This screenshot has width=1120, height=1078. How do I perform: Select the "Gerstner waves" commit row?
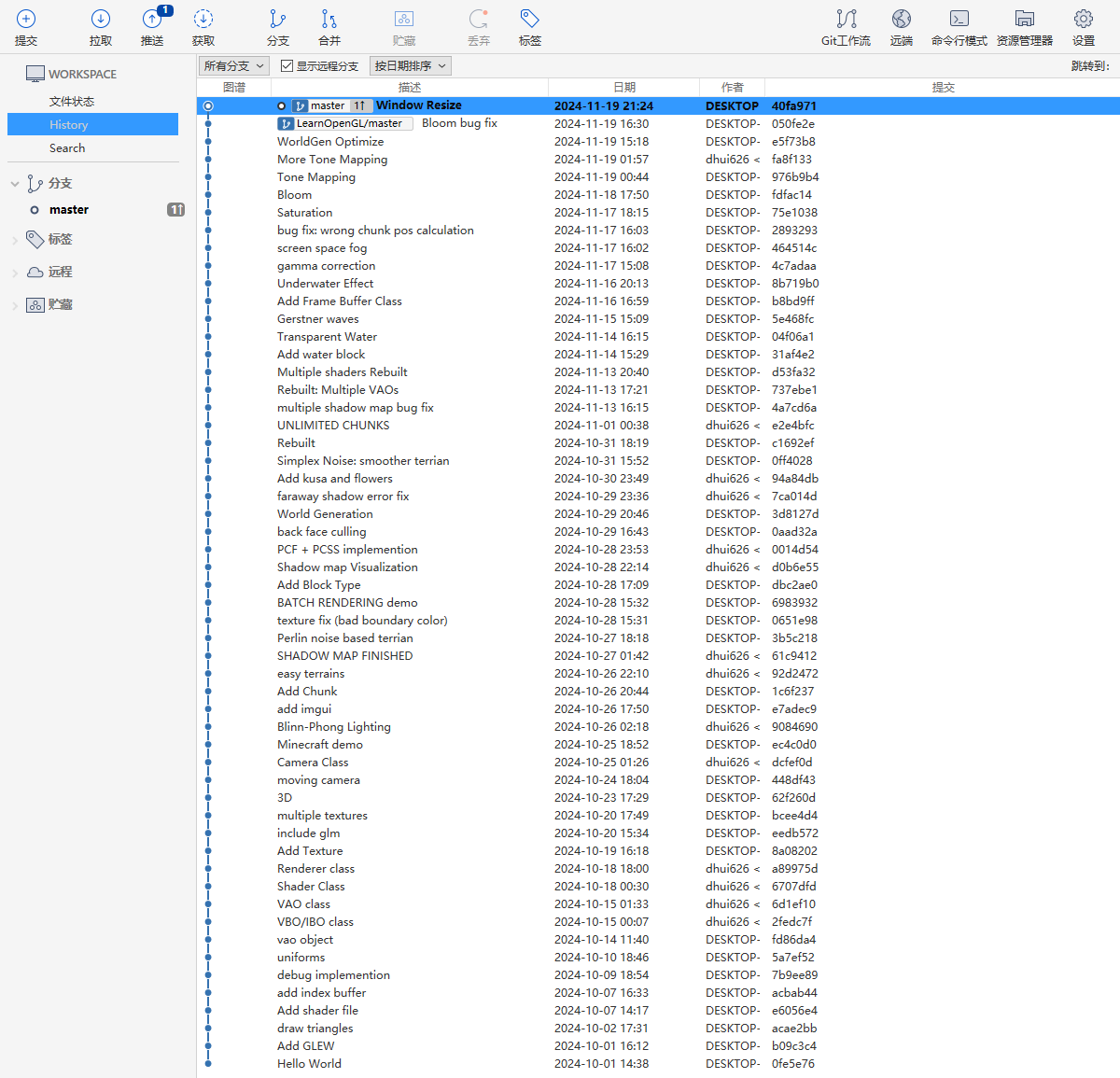click(317, 319)
